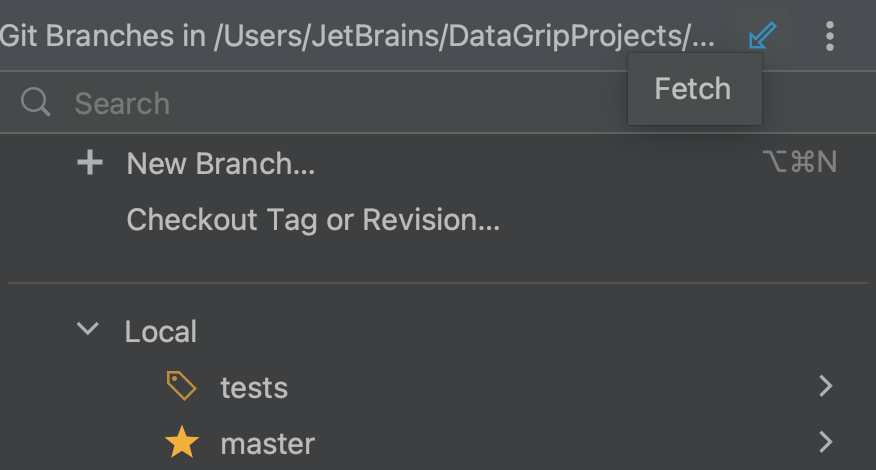876x470 pixels.
Task: Click the plus icon beside New Branch
Action: pyautogui.click(x=90, y=163)
